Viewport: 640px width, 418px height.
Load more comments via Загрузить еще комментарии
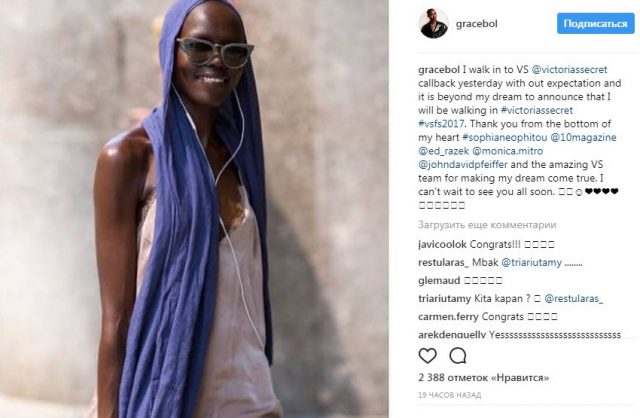point(487,225)
